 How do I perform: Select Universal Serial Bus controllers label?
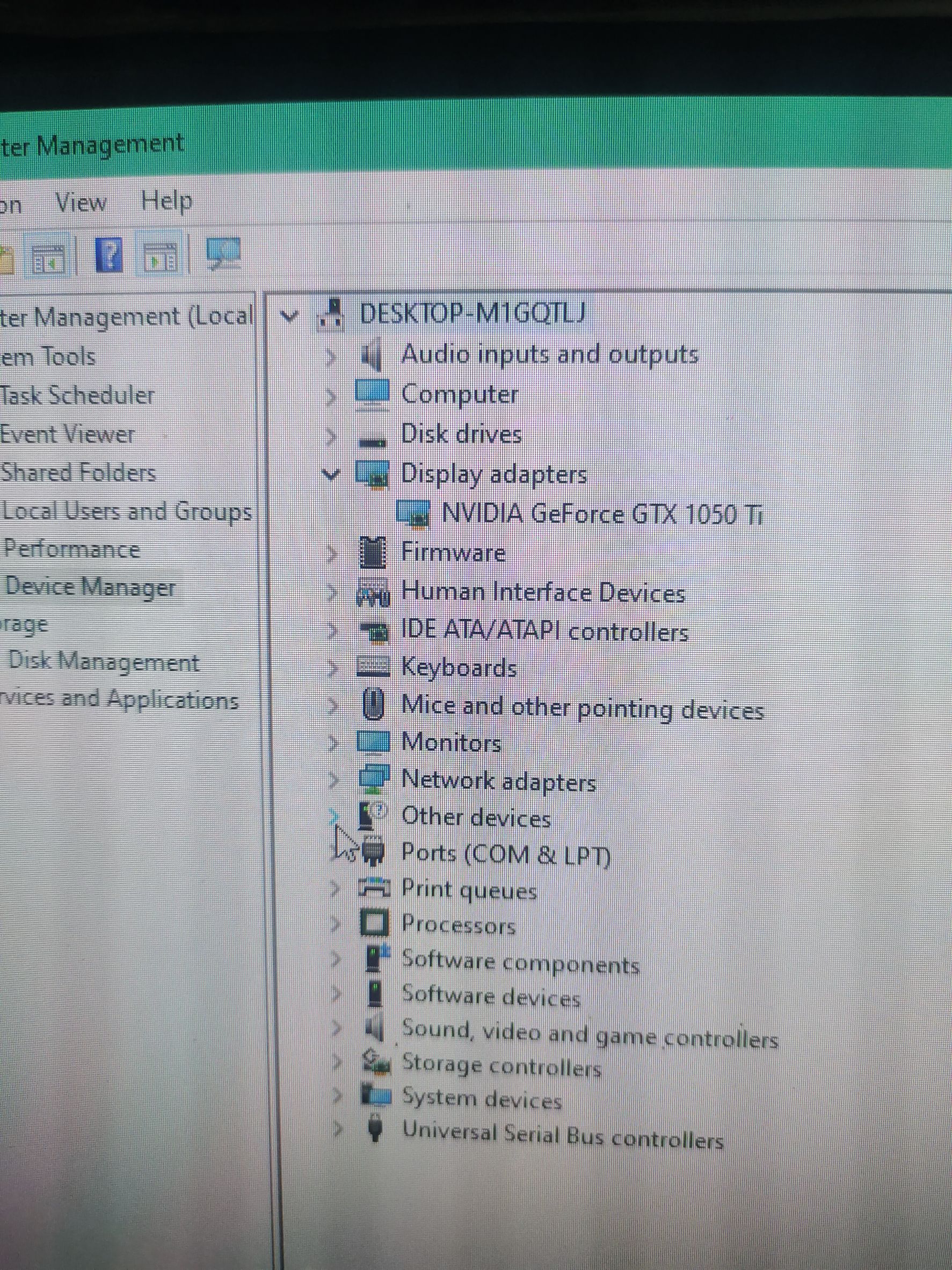[x=562, y=1135]
